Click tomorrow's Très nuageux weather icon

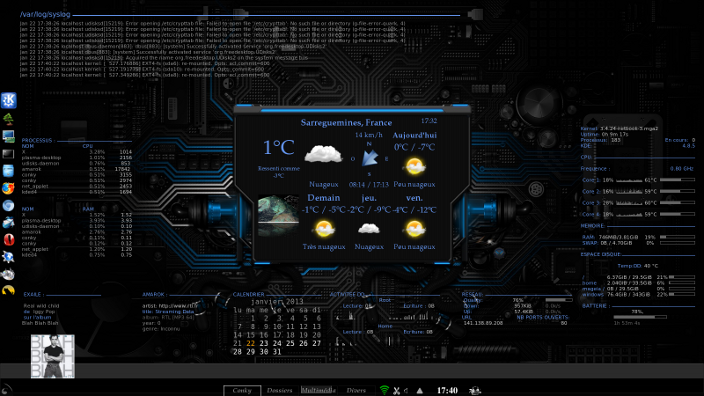(324, 229)
